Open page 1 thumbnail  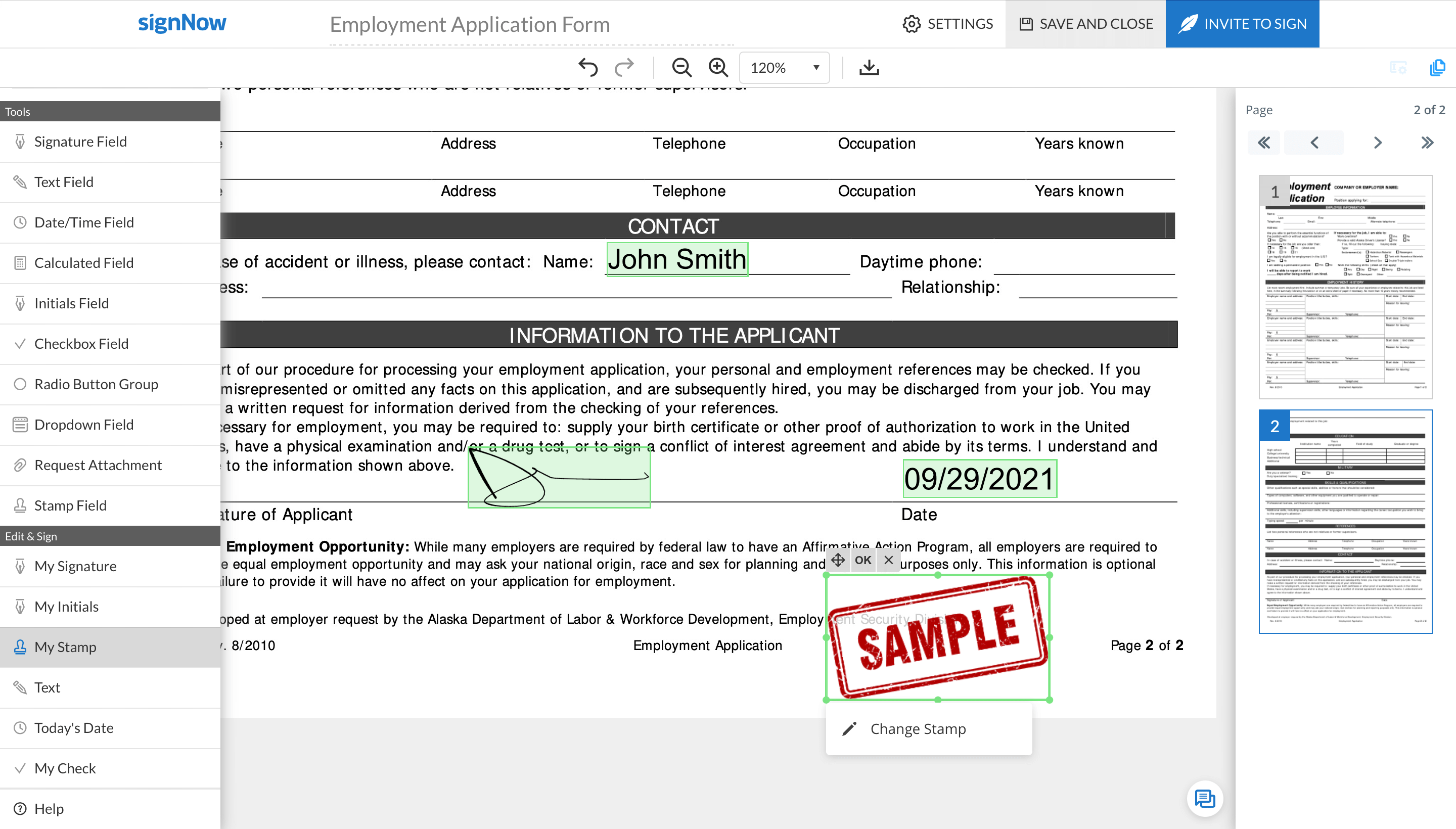pyautogui.click(x=1345, y=288)
